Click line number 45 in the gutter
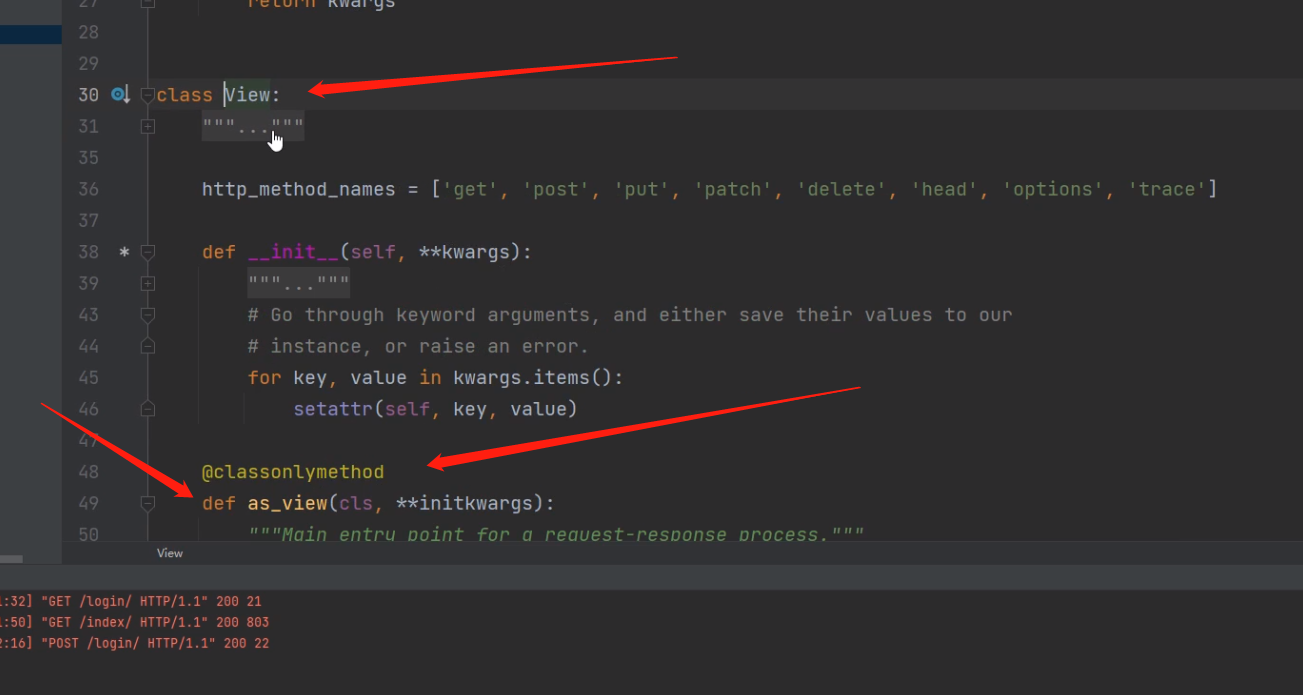 88,378
